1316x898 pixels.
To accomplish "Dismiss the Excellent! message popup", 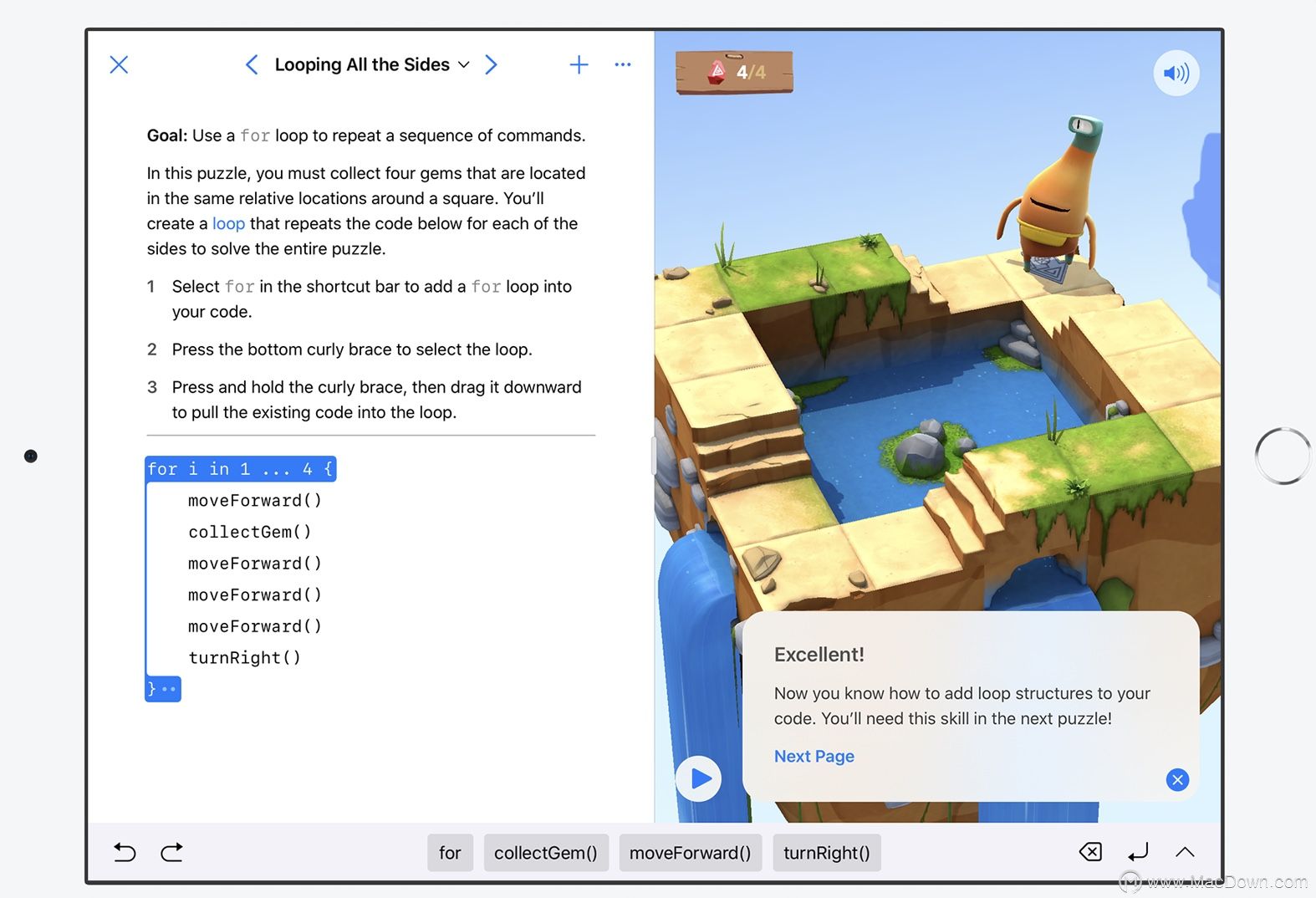I will tap(1177, 780).
